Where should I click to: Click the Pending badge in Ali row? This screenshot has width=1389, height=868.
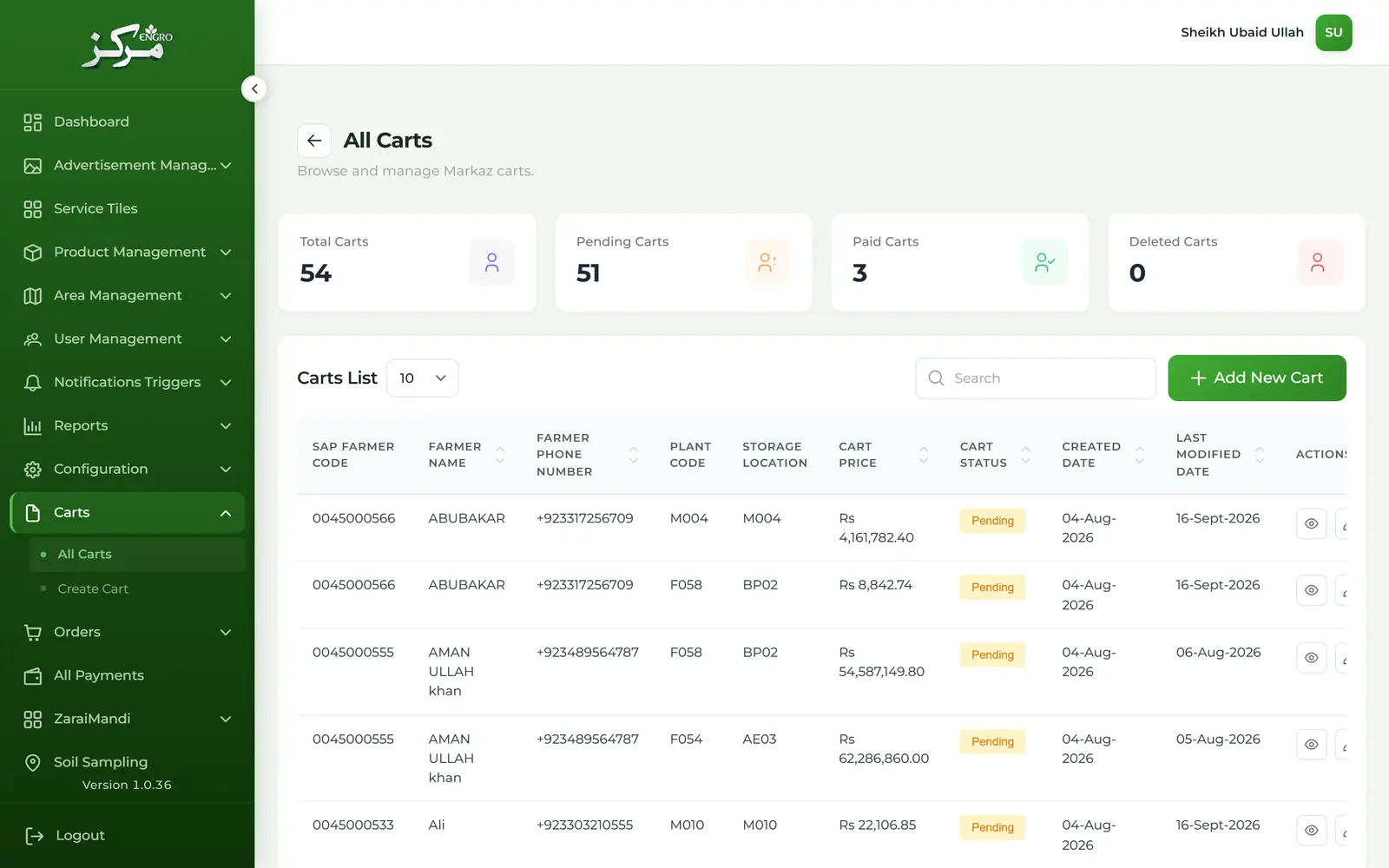click(x=992, y=828)
